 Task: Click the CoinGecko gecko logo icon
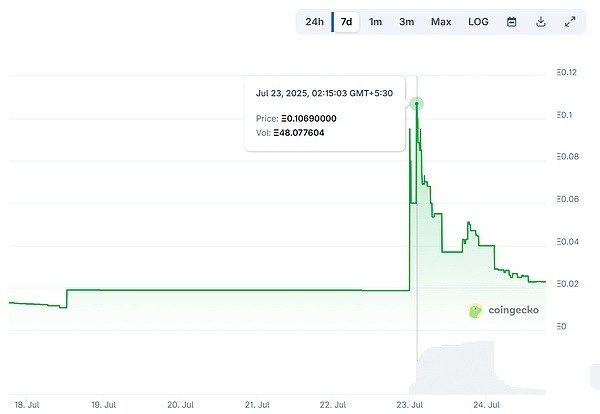point(475,311)
